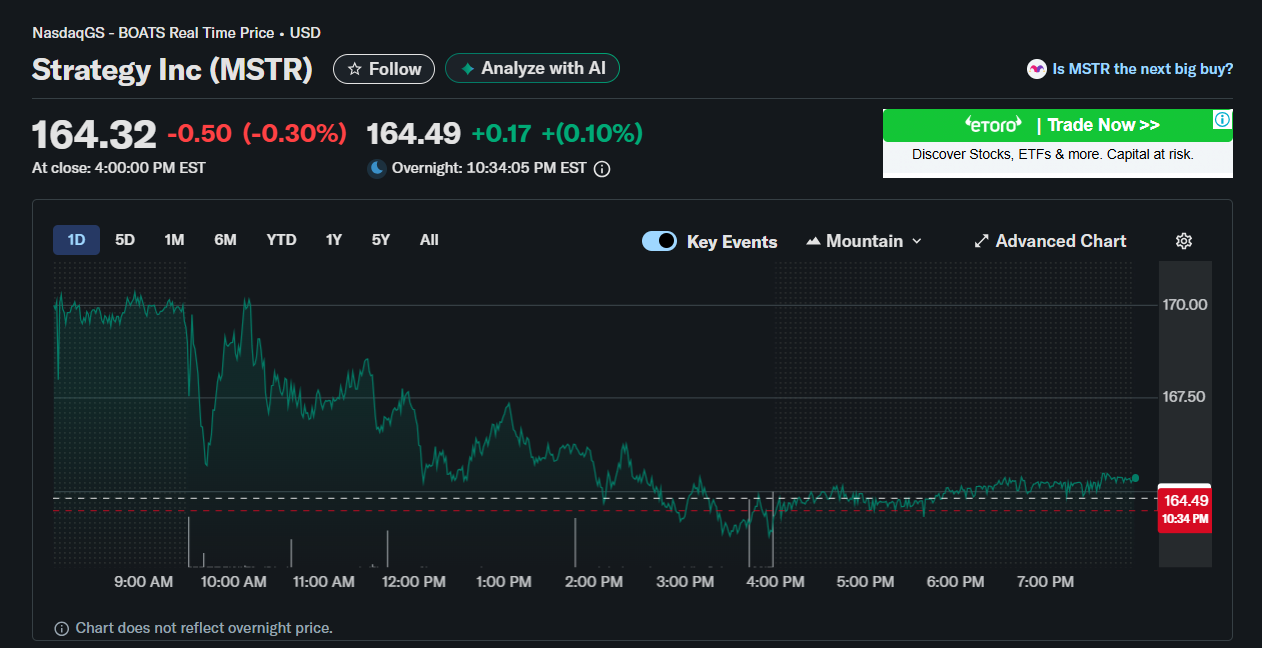Viewport: 1262px width, 648px height.
Task: Click the Follow star button
Action: pos(384,69)
